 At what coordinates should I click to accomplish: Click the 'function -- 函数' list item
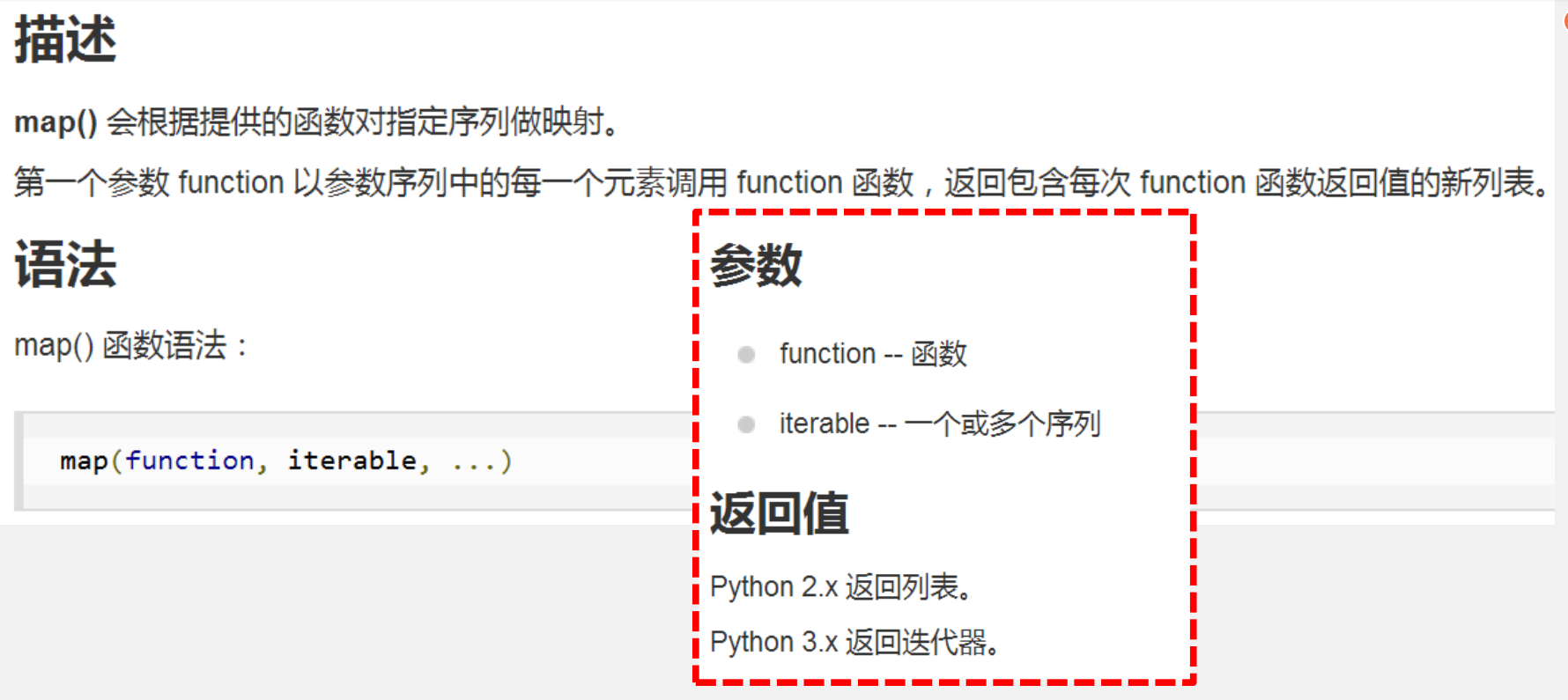[872, 354]
